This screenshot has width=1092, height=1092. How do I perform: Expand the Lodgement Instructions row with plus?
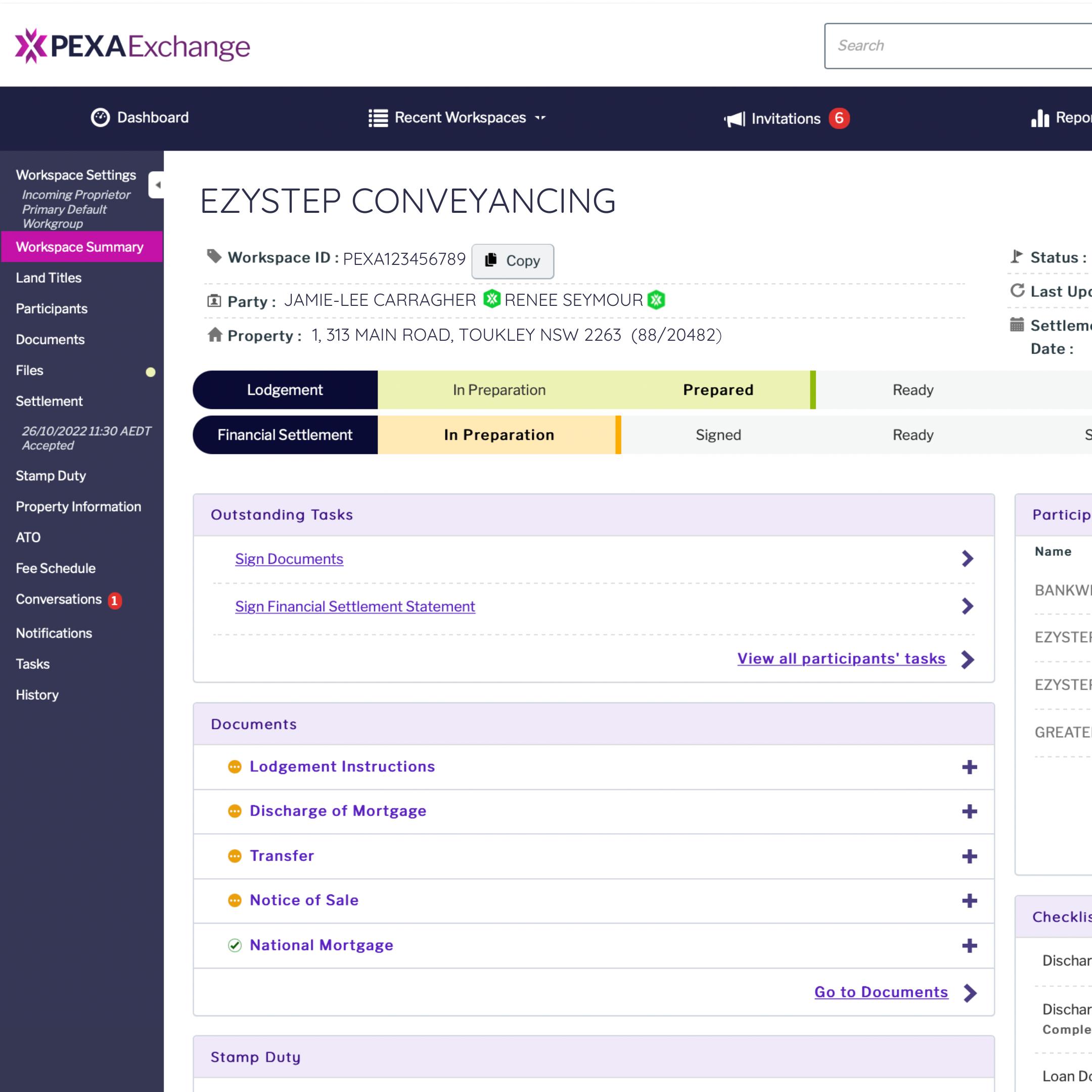pos(969,767)
